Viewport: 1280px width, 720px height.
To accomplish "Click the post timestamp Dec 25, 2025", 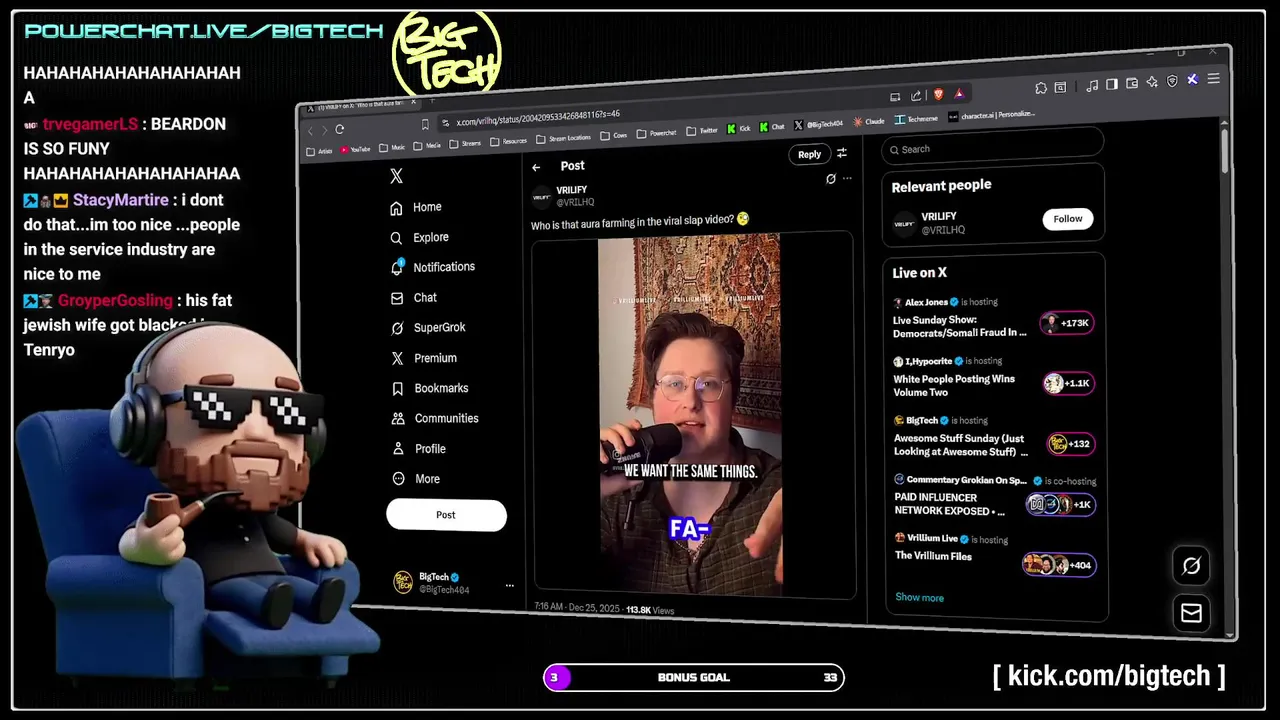I will (578, 608).
